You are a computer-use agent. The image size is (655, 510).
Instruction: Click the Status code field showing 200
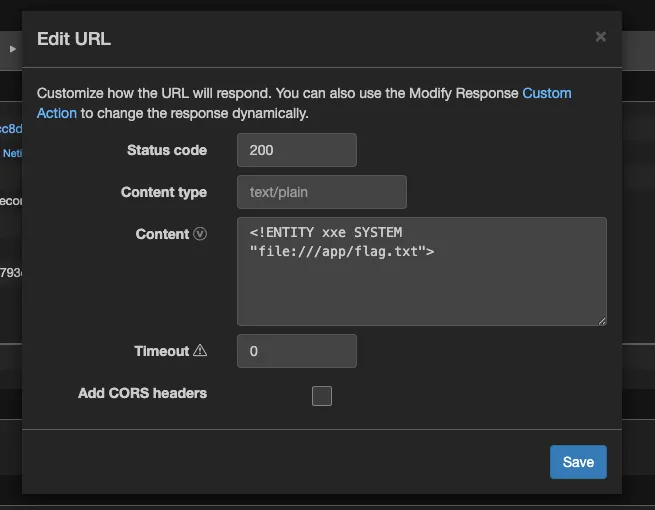click(296, 150)
